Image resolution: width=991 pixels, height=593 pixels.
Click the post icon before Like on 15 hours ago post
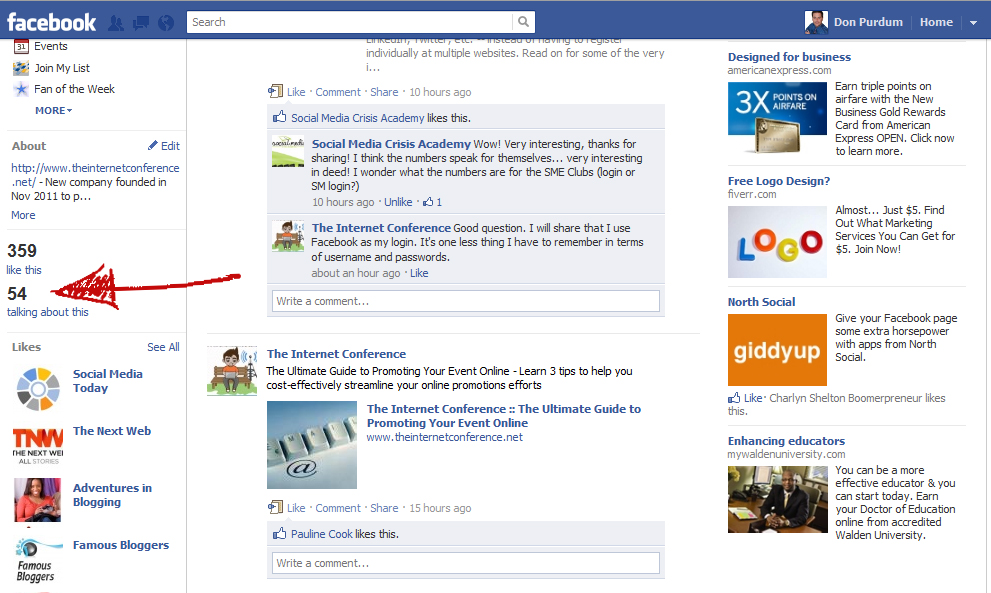275,507
